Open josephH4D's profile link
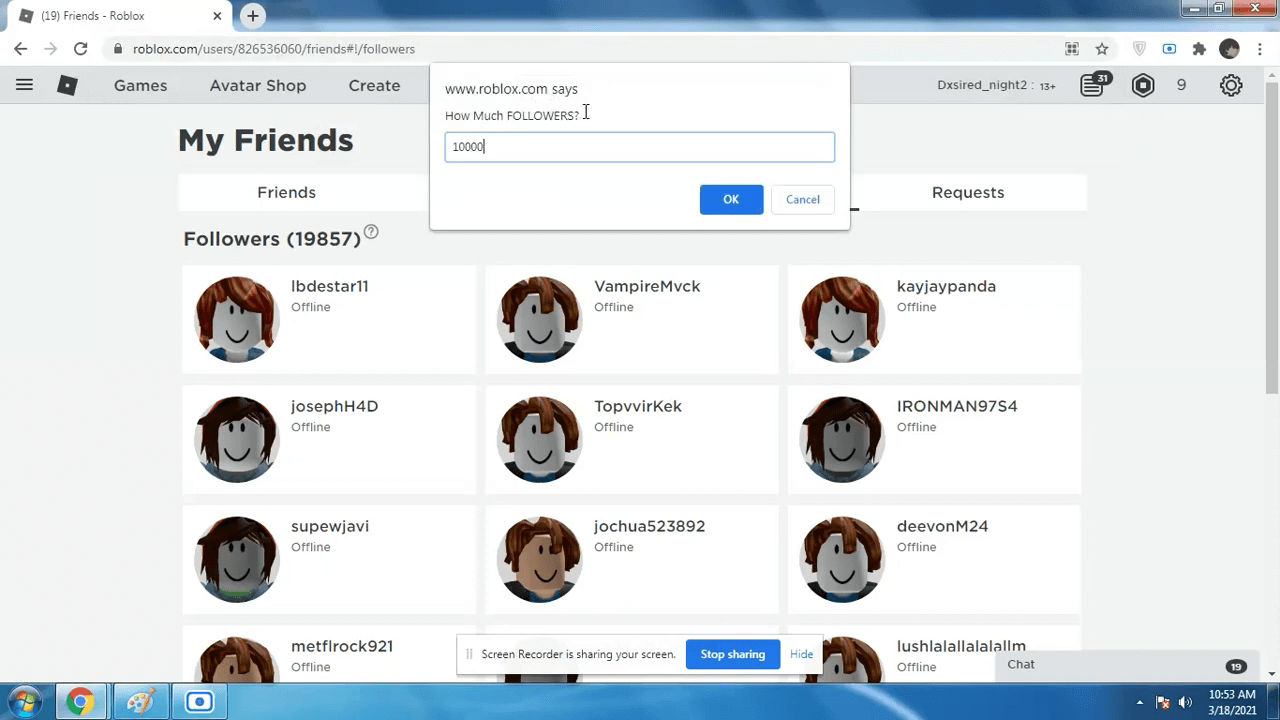Viewport: 1280px width, 720px height. click(334, 406)
